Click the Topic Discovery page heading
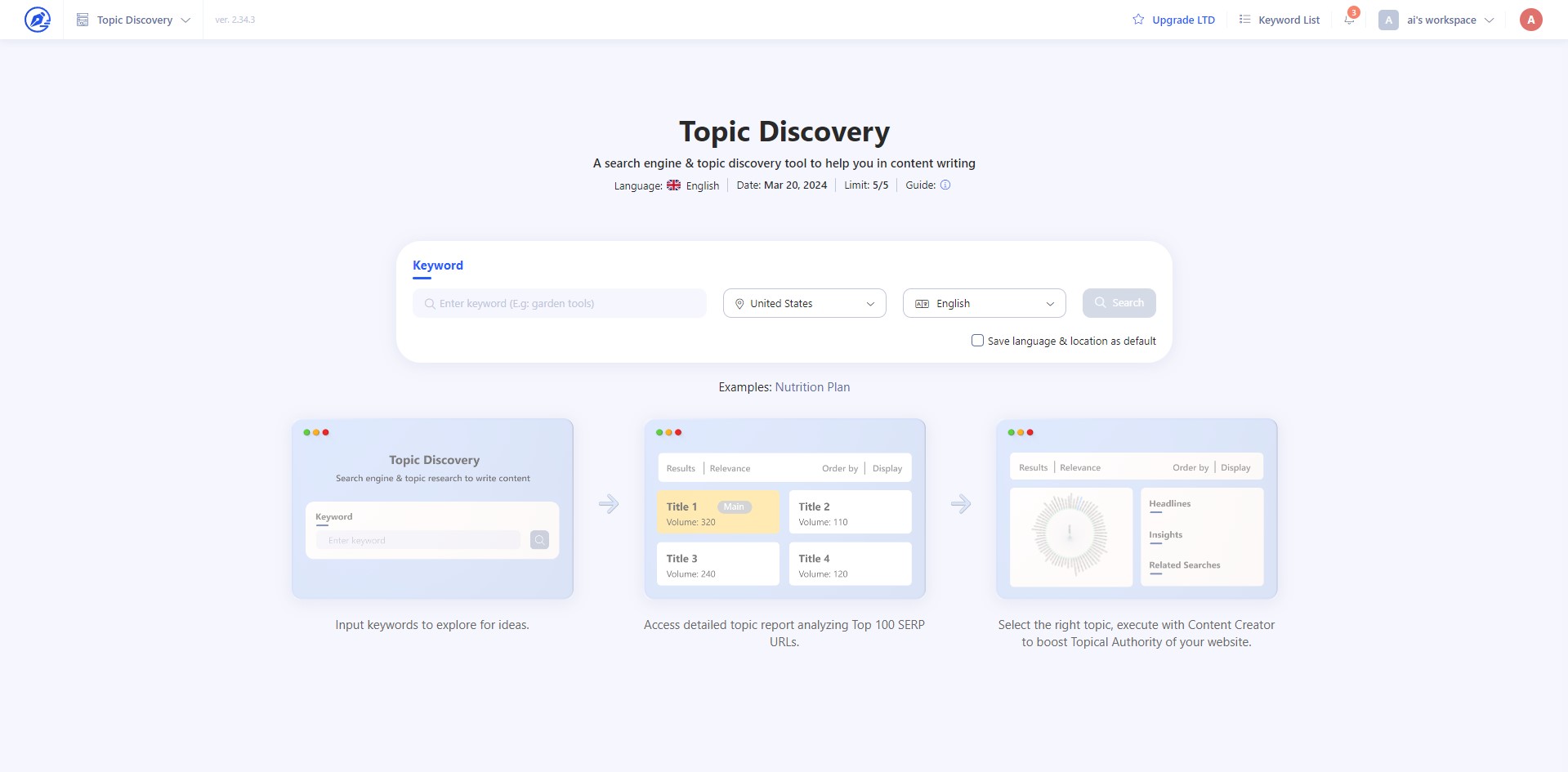The image size is (1568, 772). coord(784,132)
